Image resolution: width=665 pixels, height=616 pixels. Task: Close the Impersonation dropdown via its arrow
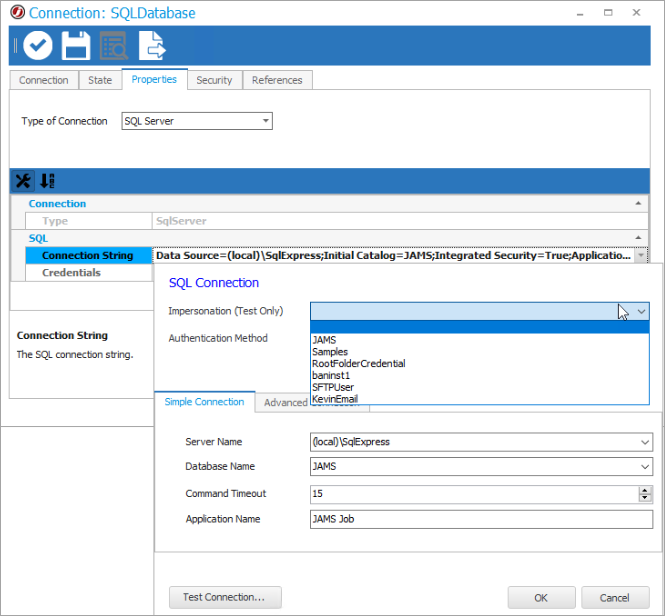(x=641, y=311)
